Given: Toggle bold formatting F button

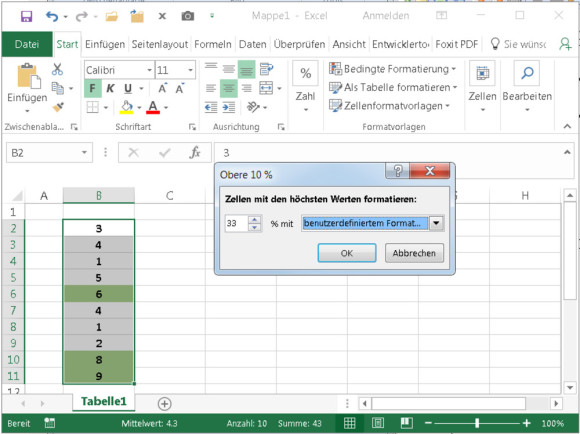Looking at the screenshot, I should (92, 88).
